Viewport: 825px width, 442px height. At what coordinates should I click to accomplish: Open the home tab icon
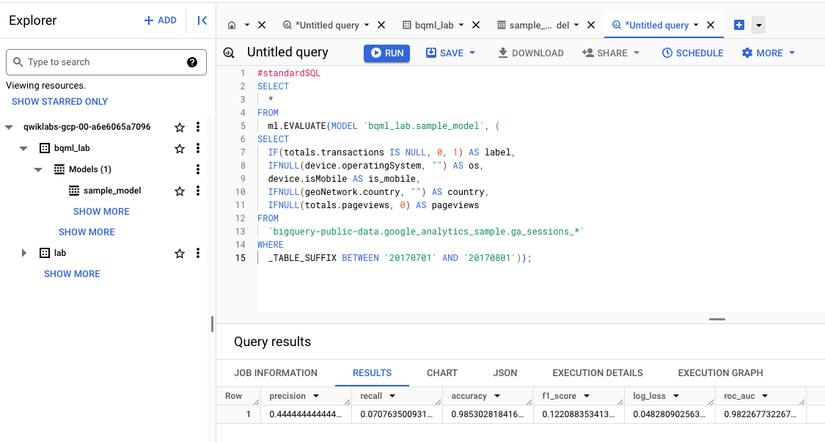pyautogui.click(x=232, y=25)
